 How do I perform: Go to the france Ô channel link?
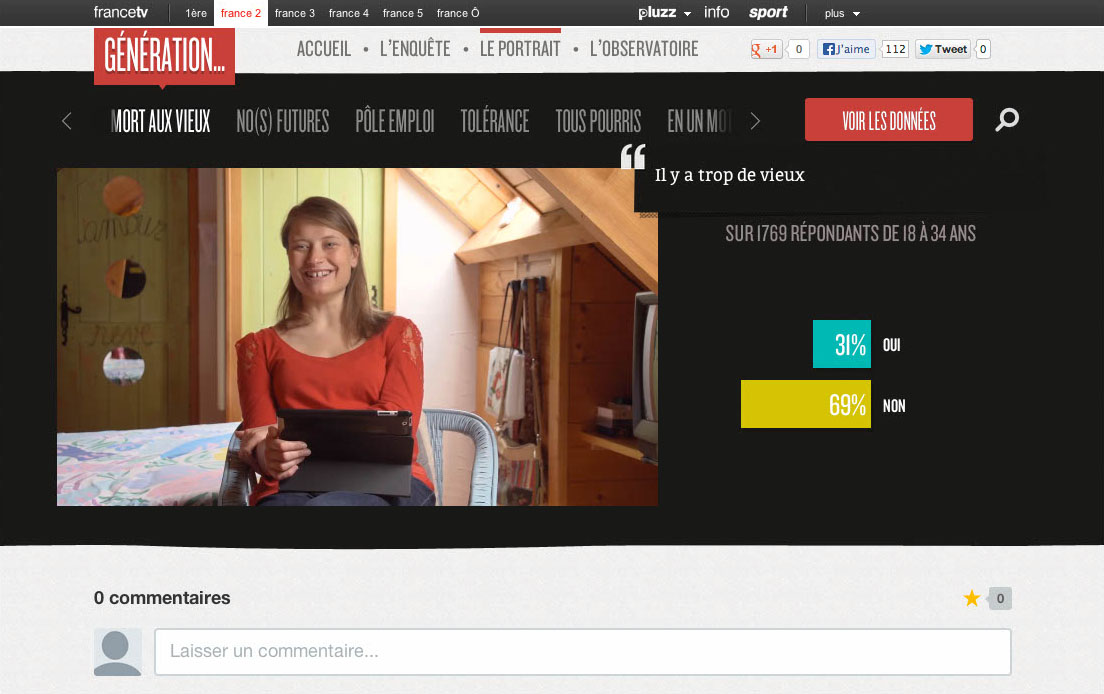pos(458,13)
